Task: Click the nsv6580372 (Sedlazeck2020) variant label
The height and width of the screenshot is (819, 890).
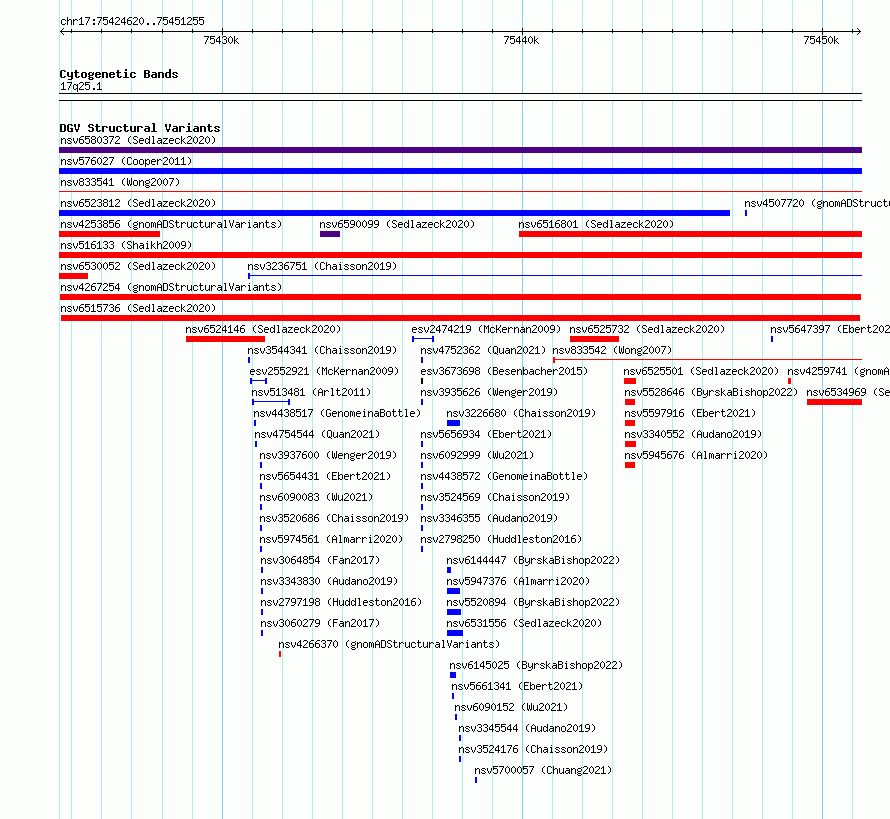Action: coord(138,140)
